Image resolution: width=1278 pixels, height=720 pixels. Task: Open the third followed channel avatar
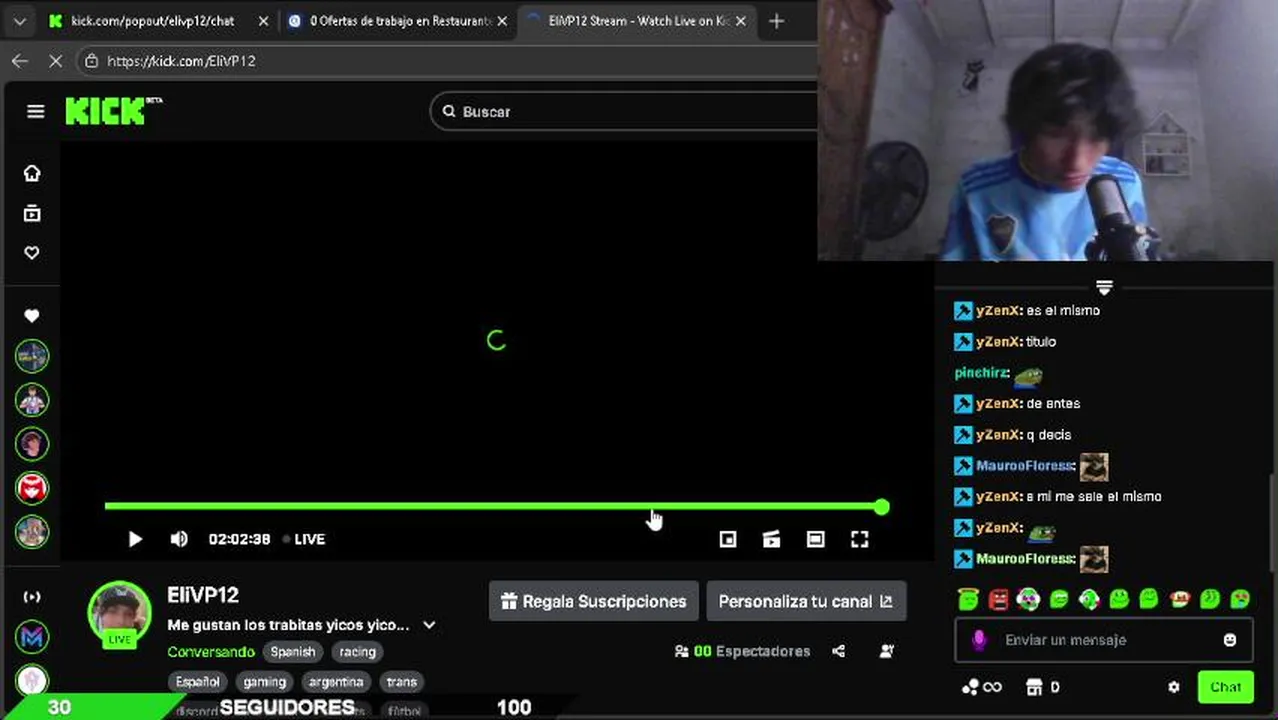(32, 444)
